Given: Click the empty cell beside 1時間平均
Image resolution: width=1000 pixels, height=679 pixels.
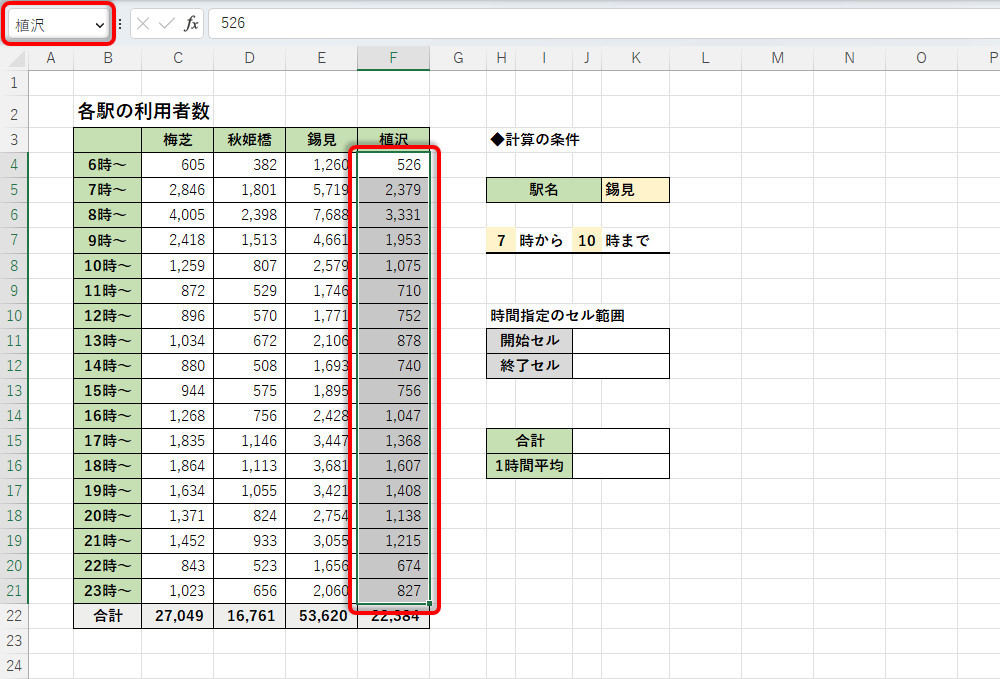Looking at the screenshot, I should [x=620, y=466].
